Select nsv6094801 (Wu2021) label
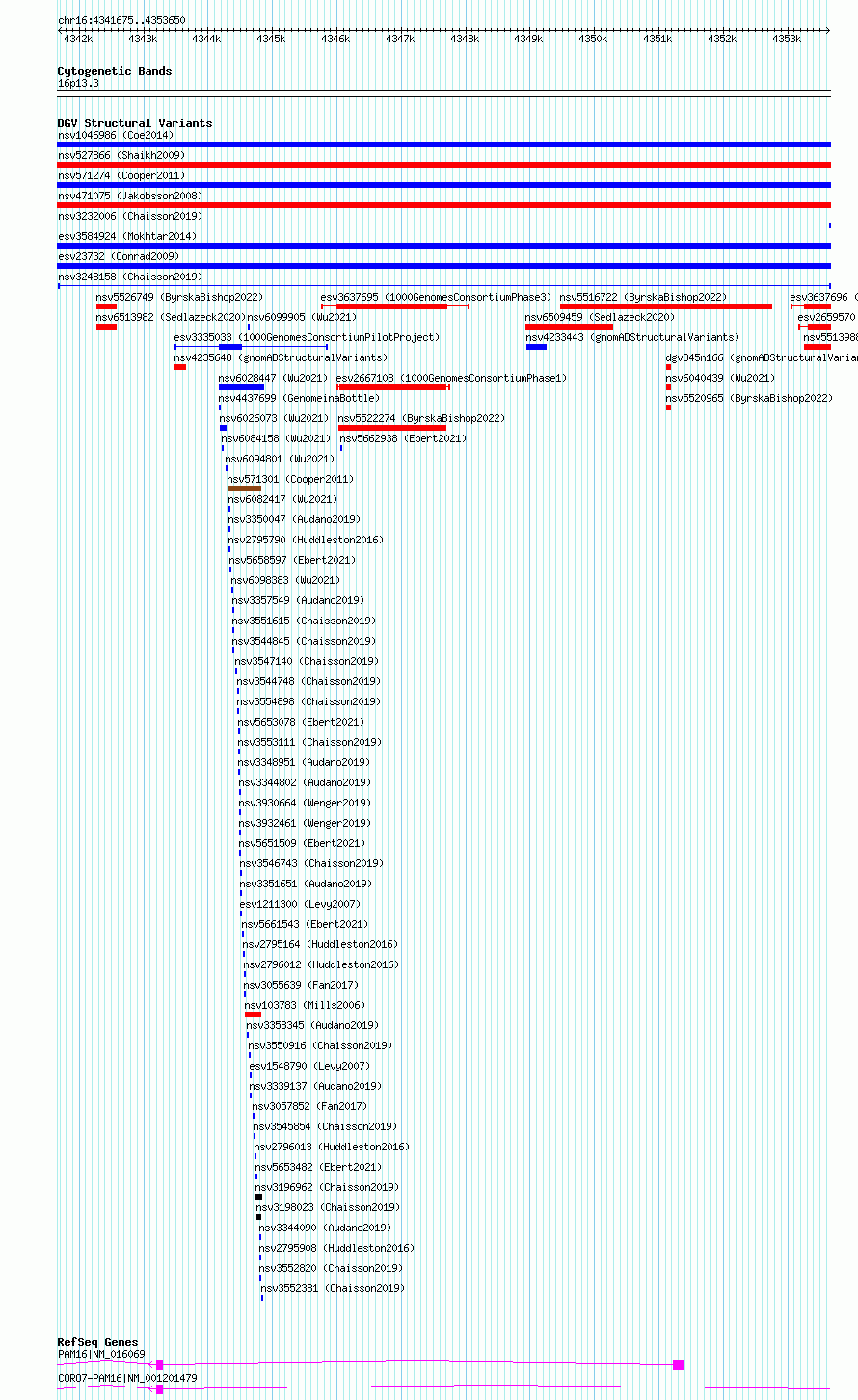 [281, 459]
